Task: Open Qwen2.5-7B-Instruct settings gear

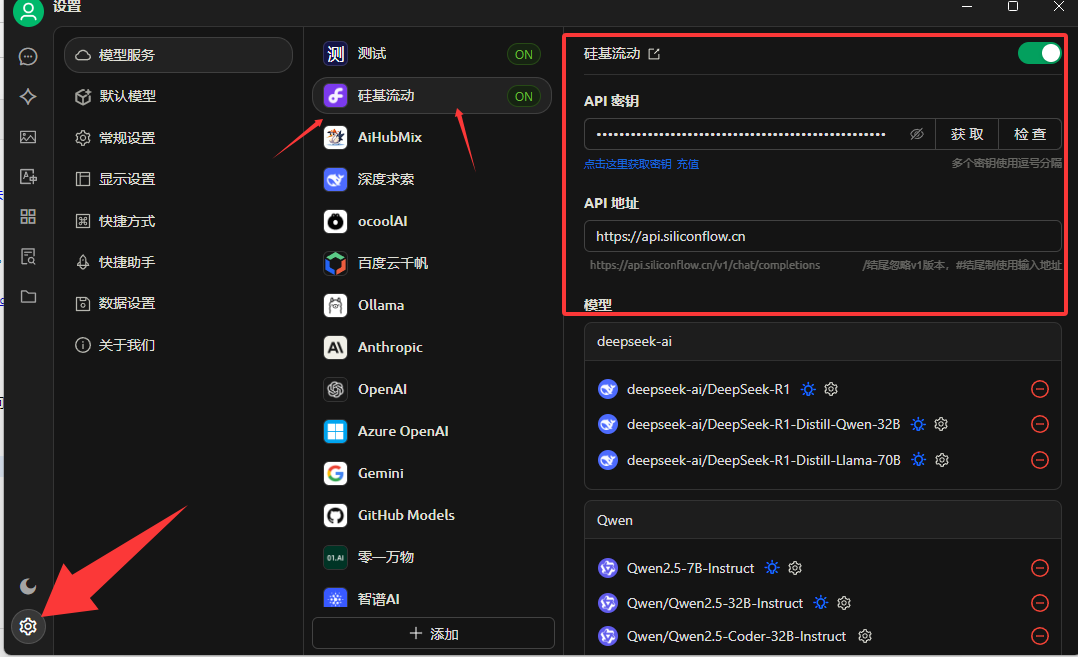Action: click(x=795, y=568)
